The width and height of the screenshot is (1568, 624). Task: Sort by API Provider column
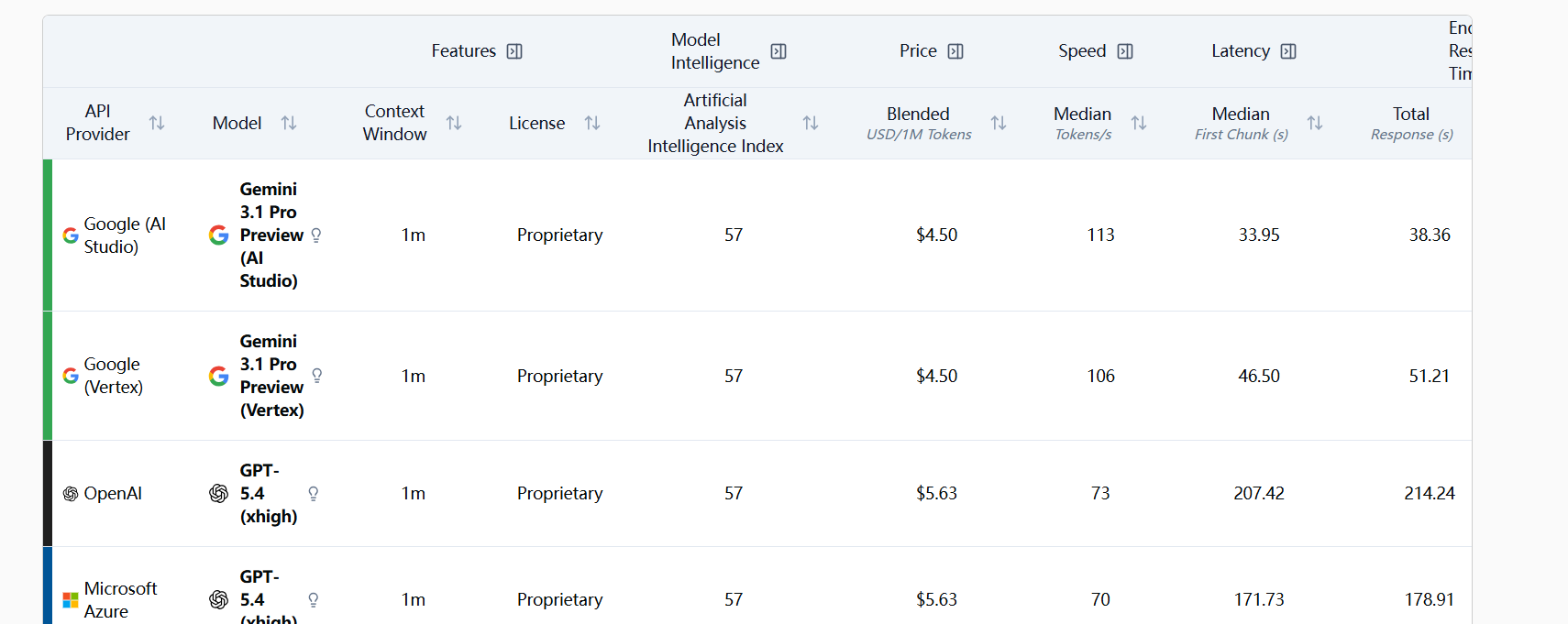click(157, 123)
